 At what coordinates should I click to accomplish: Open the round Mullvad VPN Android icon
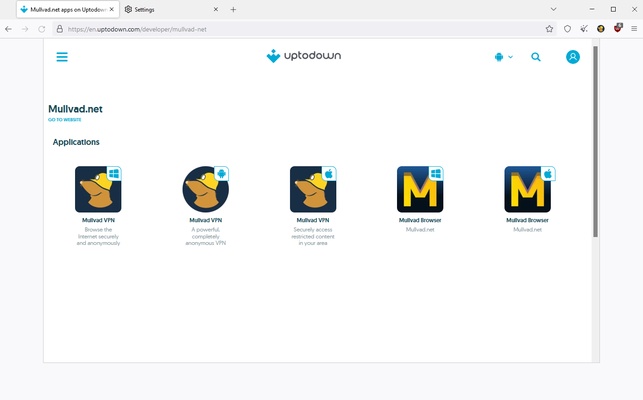click(205, 189)
